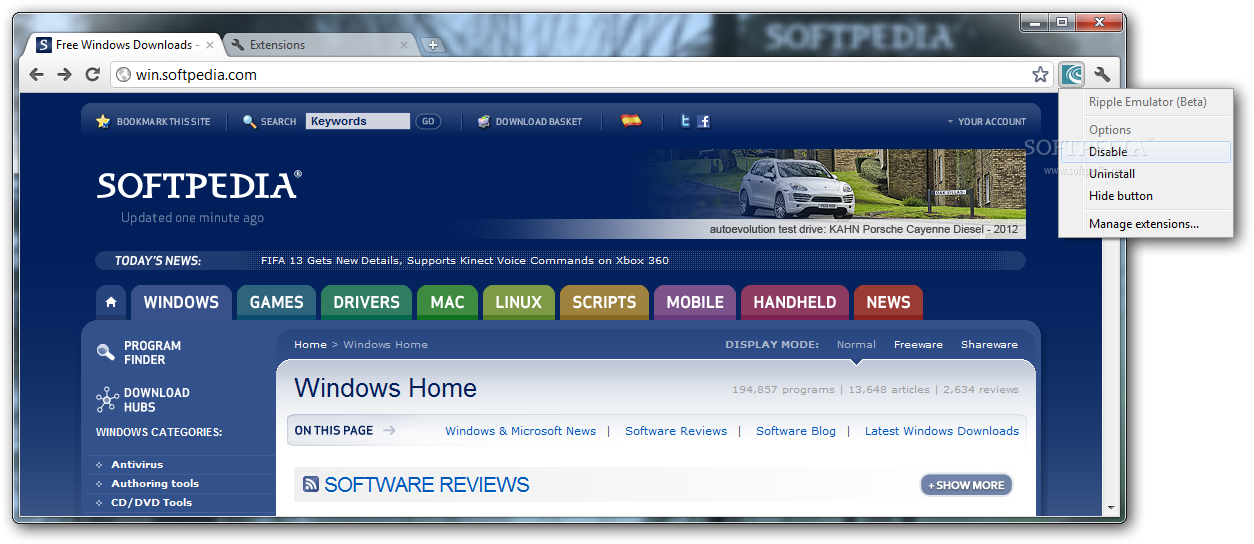The width and height of the screenshot is (1254, 544).
Task: Open the LINUX category tab
Action: tap(518, 302)
